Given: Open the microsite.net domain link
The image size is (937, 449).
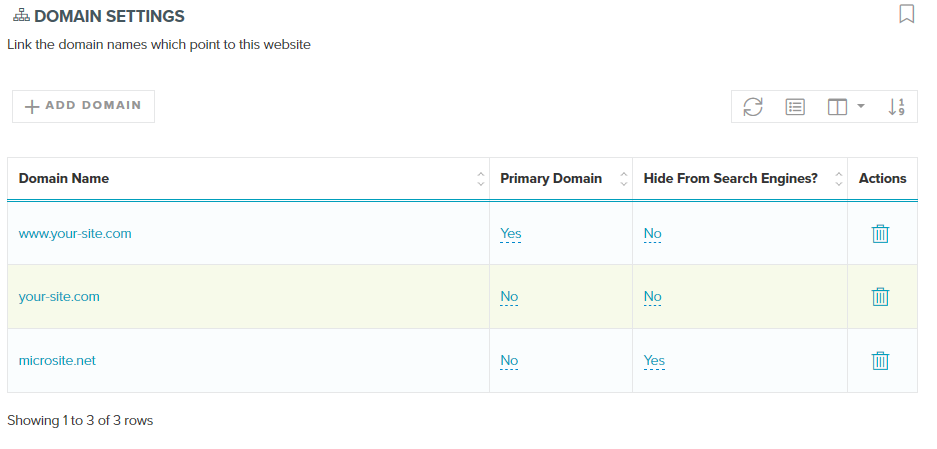Looking at the screenshot, I should pyautogui.click(x=57, y=361).
